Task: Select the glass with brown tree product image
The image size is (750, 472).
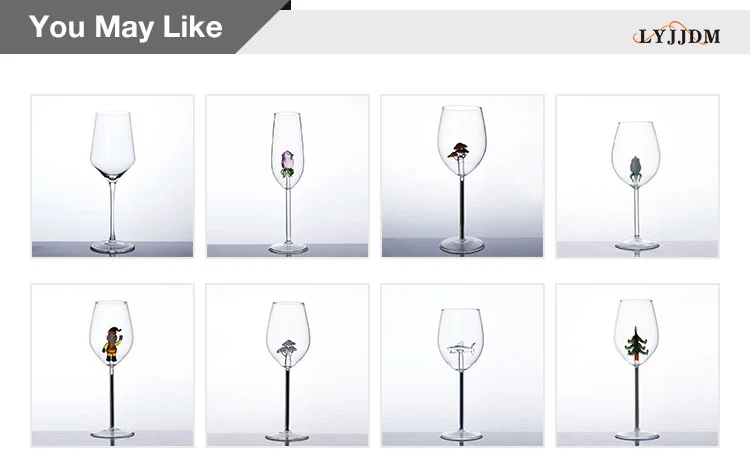Action: pyautogui.click(x=462, y=176)
